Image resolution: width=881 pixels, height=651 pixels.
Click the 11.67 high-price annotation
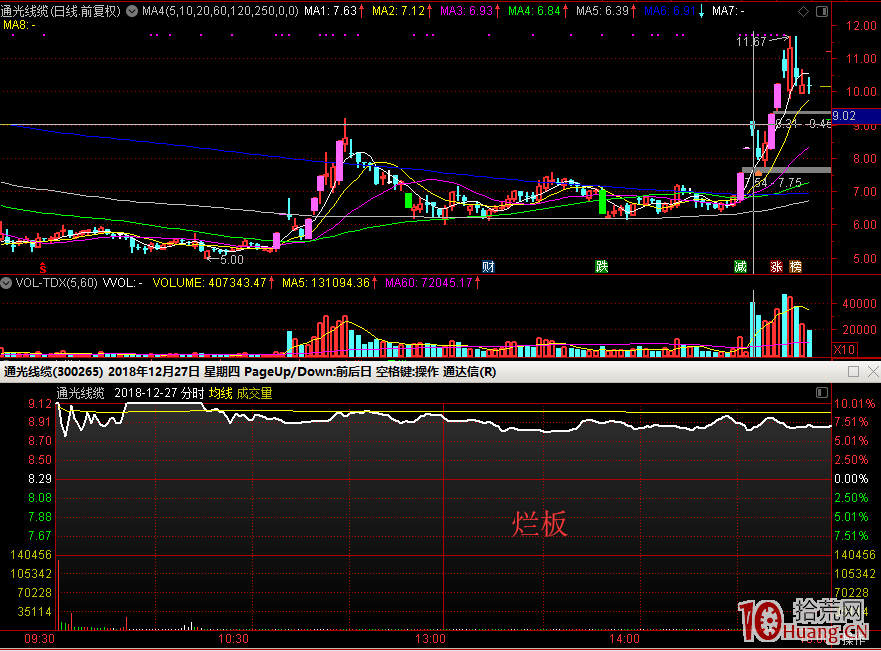751,42
